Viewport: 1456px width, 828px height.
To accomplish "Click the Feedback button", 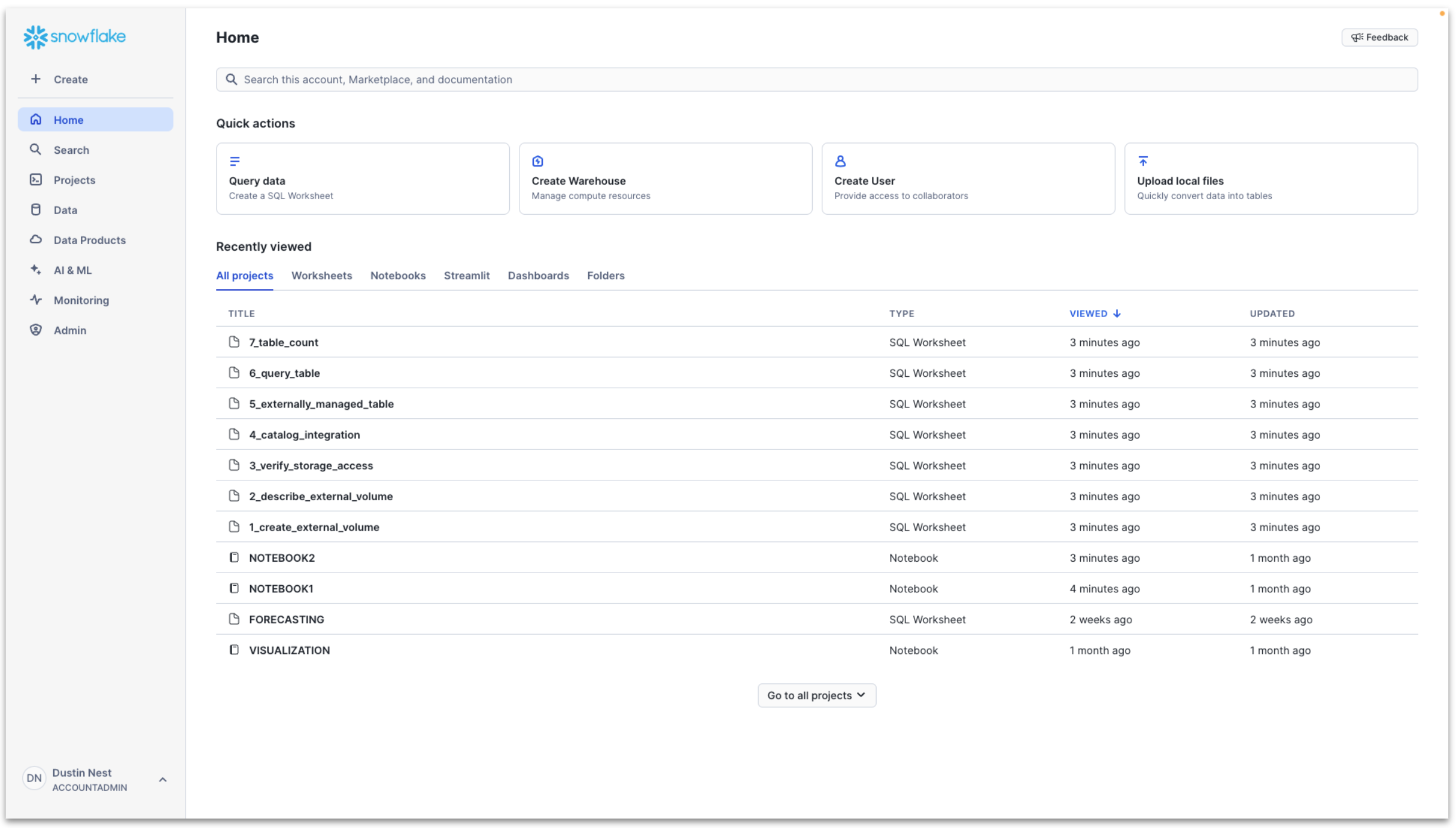I will coord(1379,36).
